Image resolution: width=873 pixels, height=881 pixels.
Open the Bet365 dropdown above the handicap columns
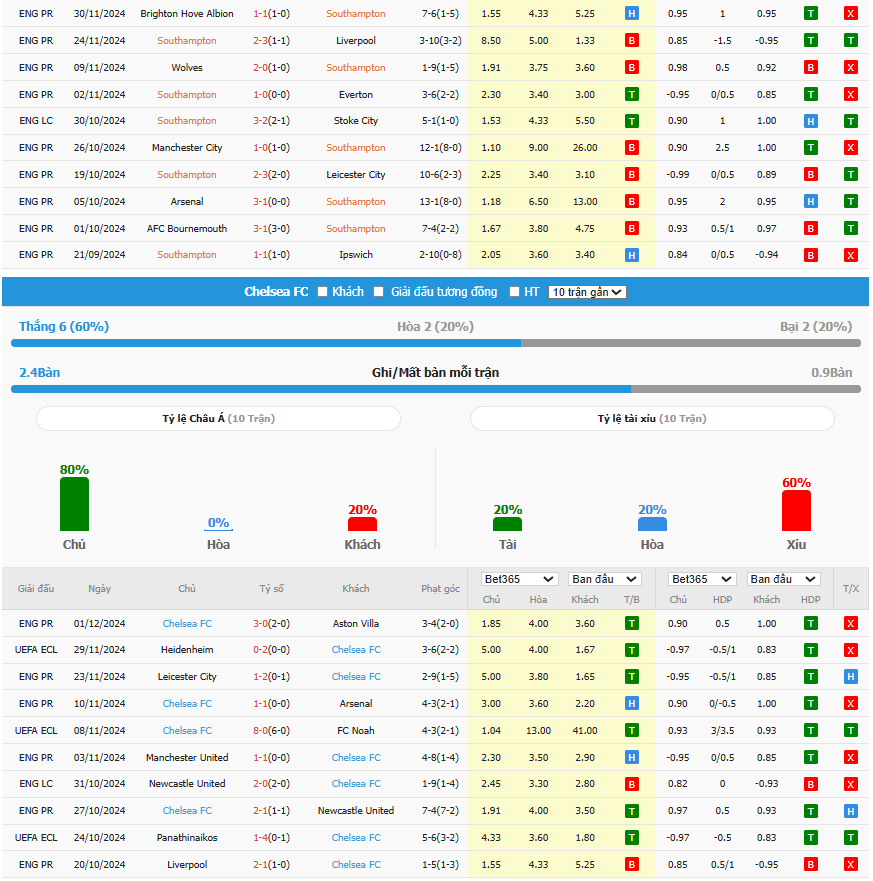coord(702,579)
